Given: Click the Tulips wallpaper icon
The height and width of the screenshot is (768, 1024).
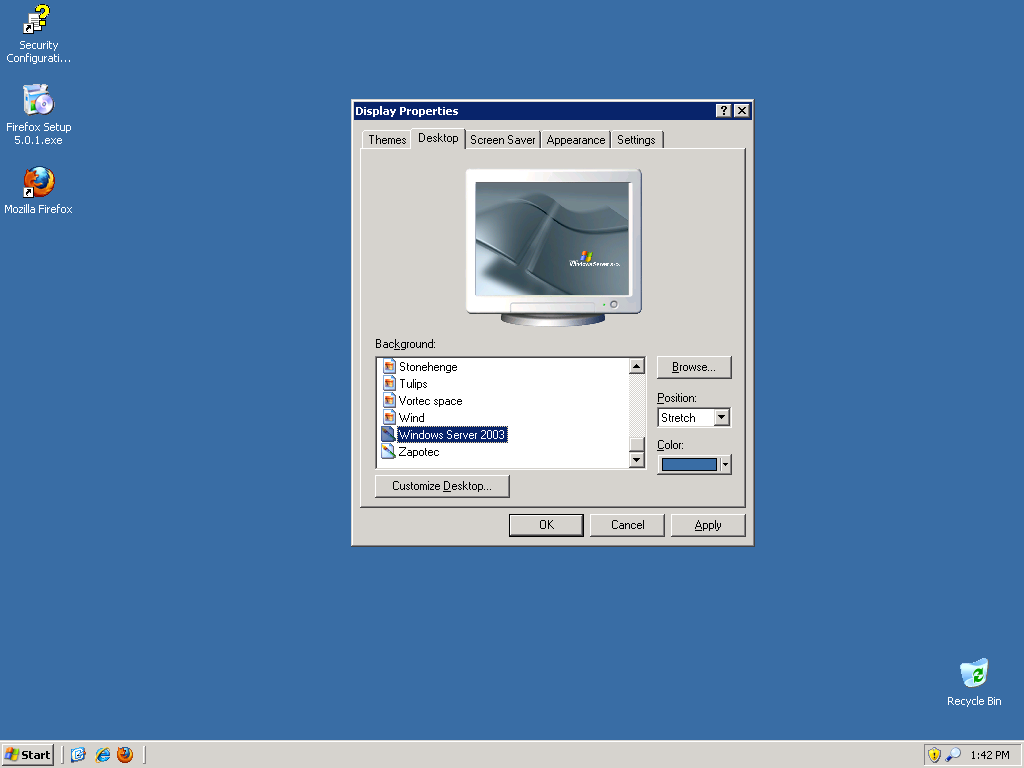Looking at the screenshot, I should [x=389, y=383].
